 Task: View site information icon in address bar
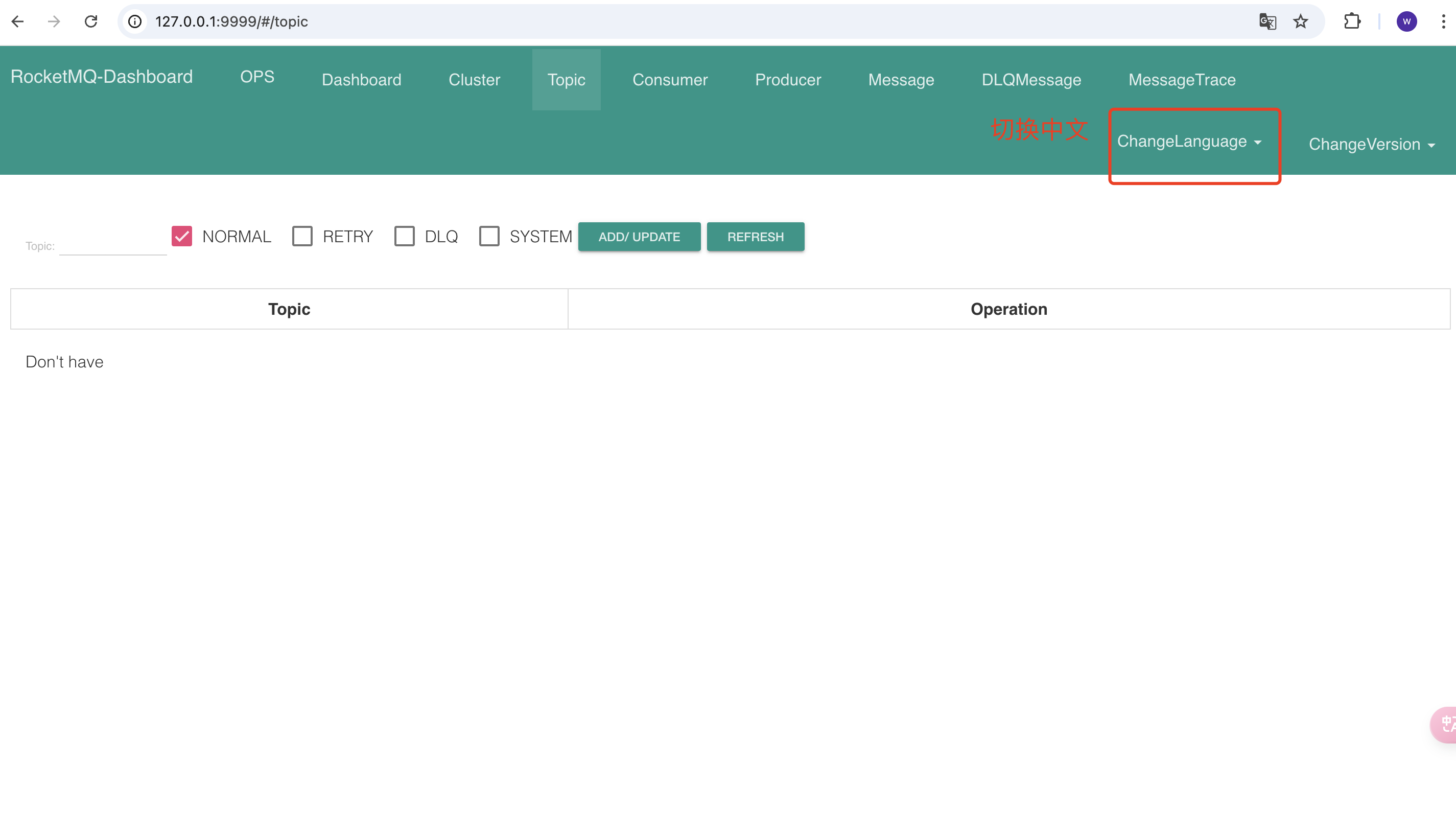click(x=135, y=22)
